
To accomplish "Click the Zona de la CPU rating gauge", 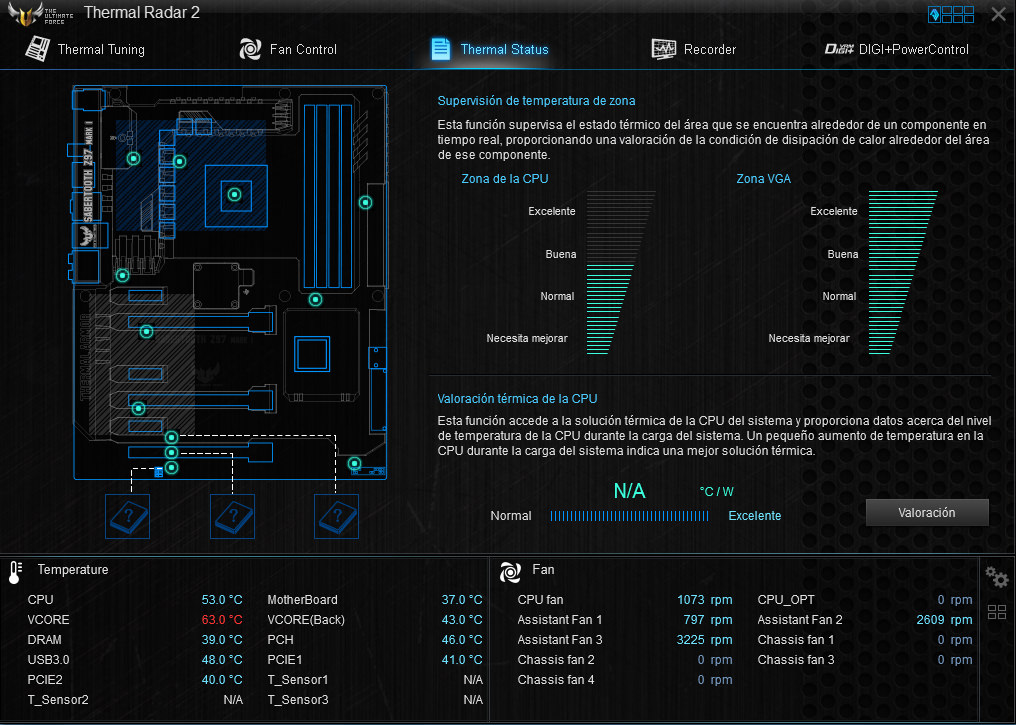I will [620, 273].
